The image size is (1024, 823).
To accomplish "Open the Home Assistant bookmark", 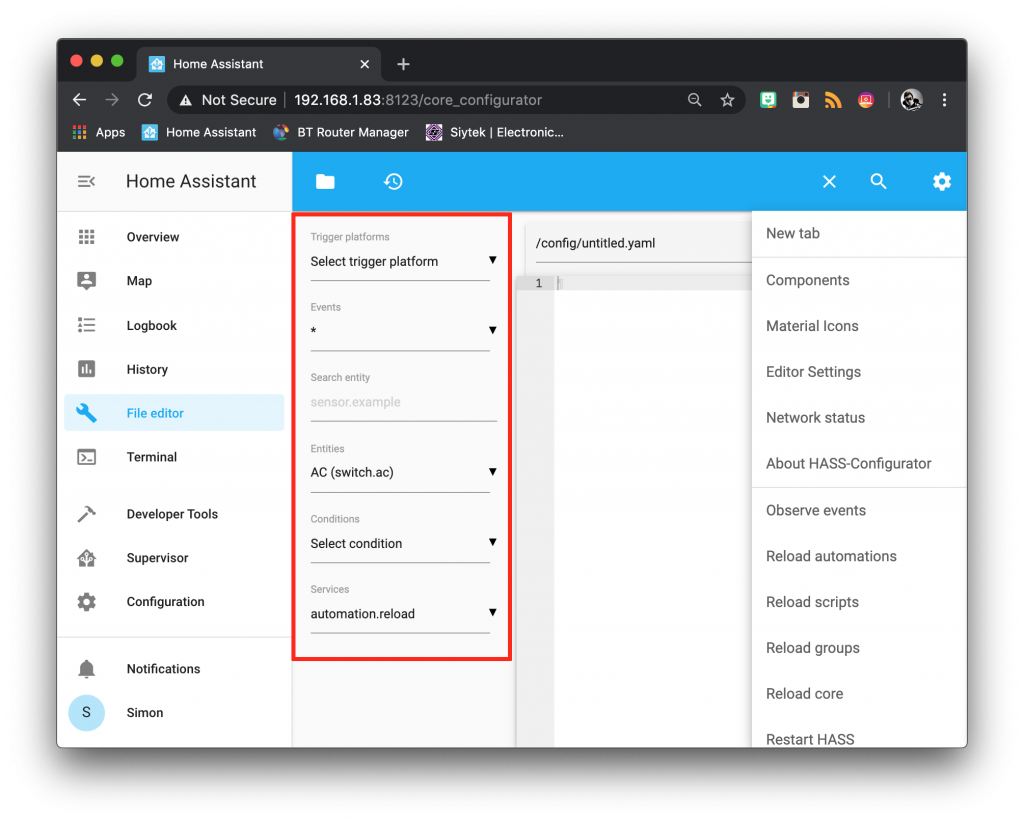I will coord(200,133).
